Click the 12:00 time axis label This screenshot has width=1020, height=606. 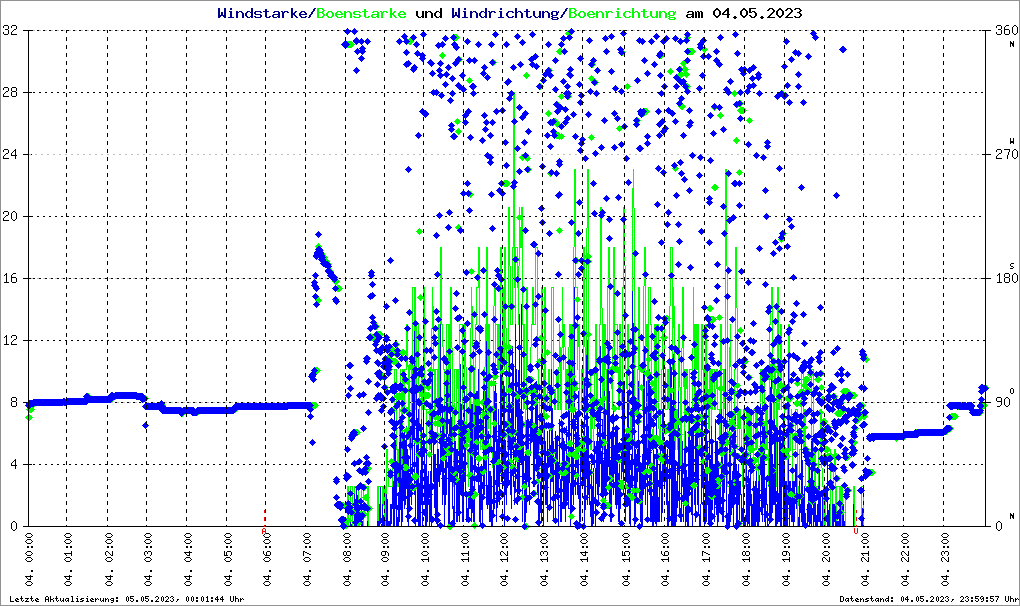(x=506, y=560)
